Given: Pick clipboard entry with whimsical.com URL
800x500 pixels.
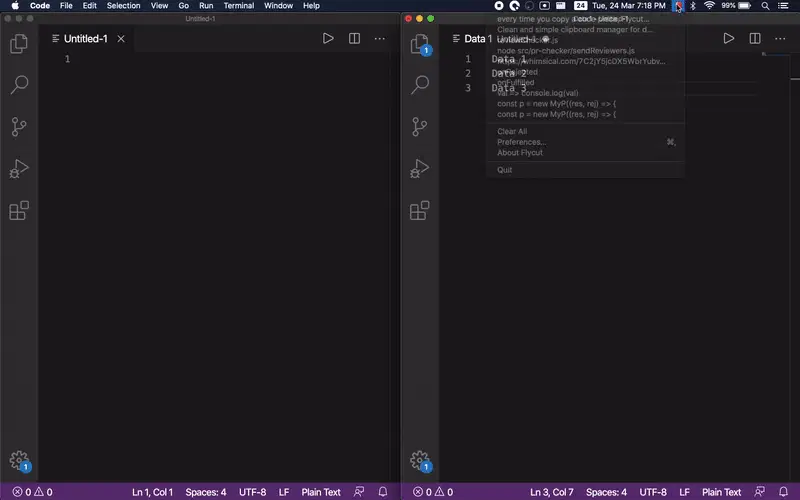Looking at the screenshot, I should point(585,61).
